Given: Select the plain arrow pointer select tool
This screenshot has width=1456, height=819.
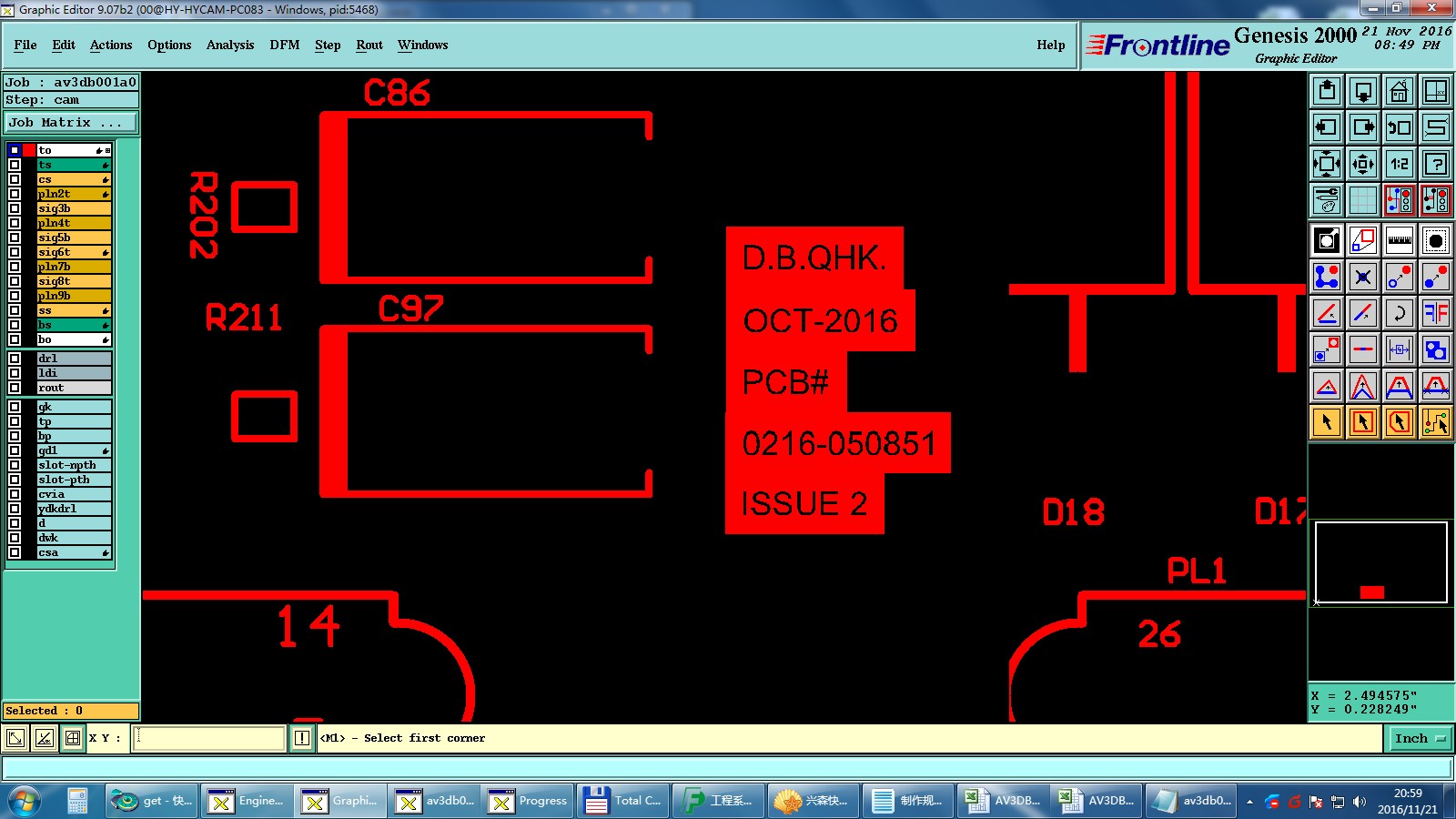Looking at the screenshot, I should [1327, 422].
